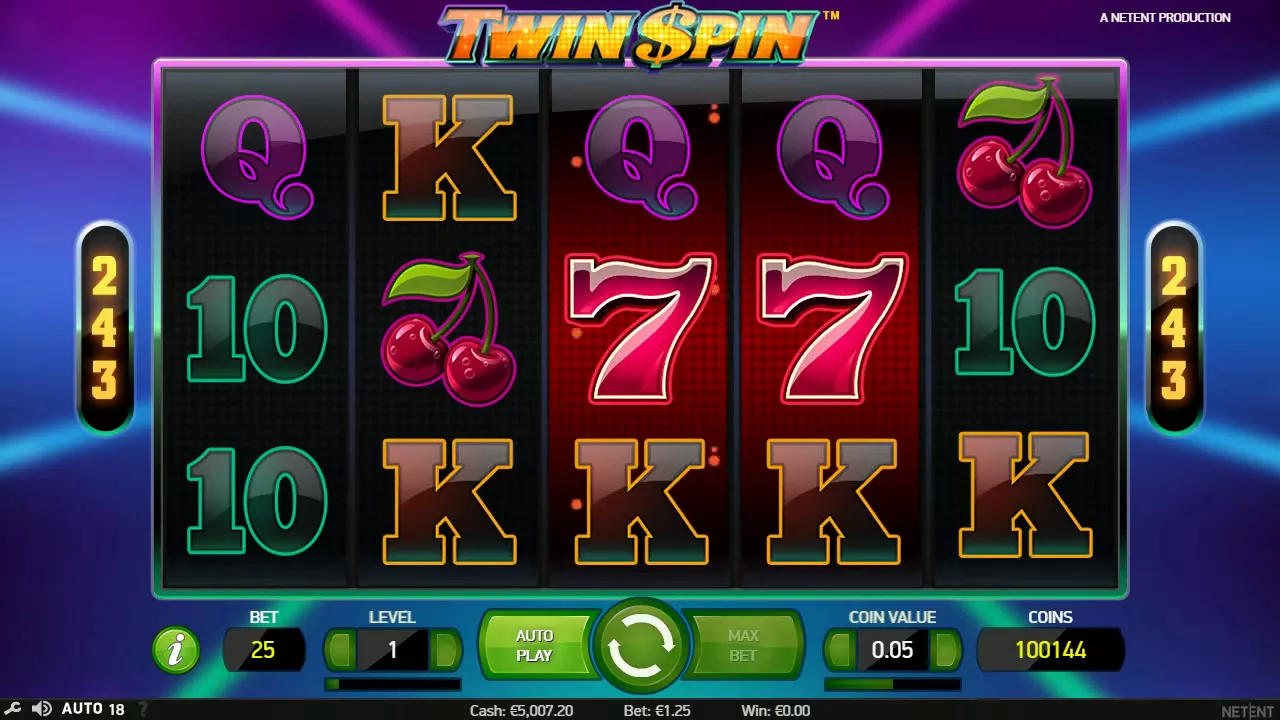Click the Bet amount display
1280x720 pixels.
(x=263, y=650)
